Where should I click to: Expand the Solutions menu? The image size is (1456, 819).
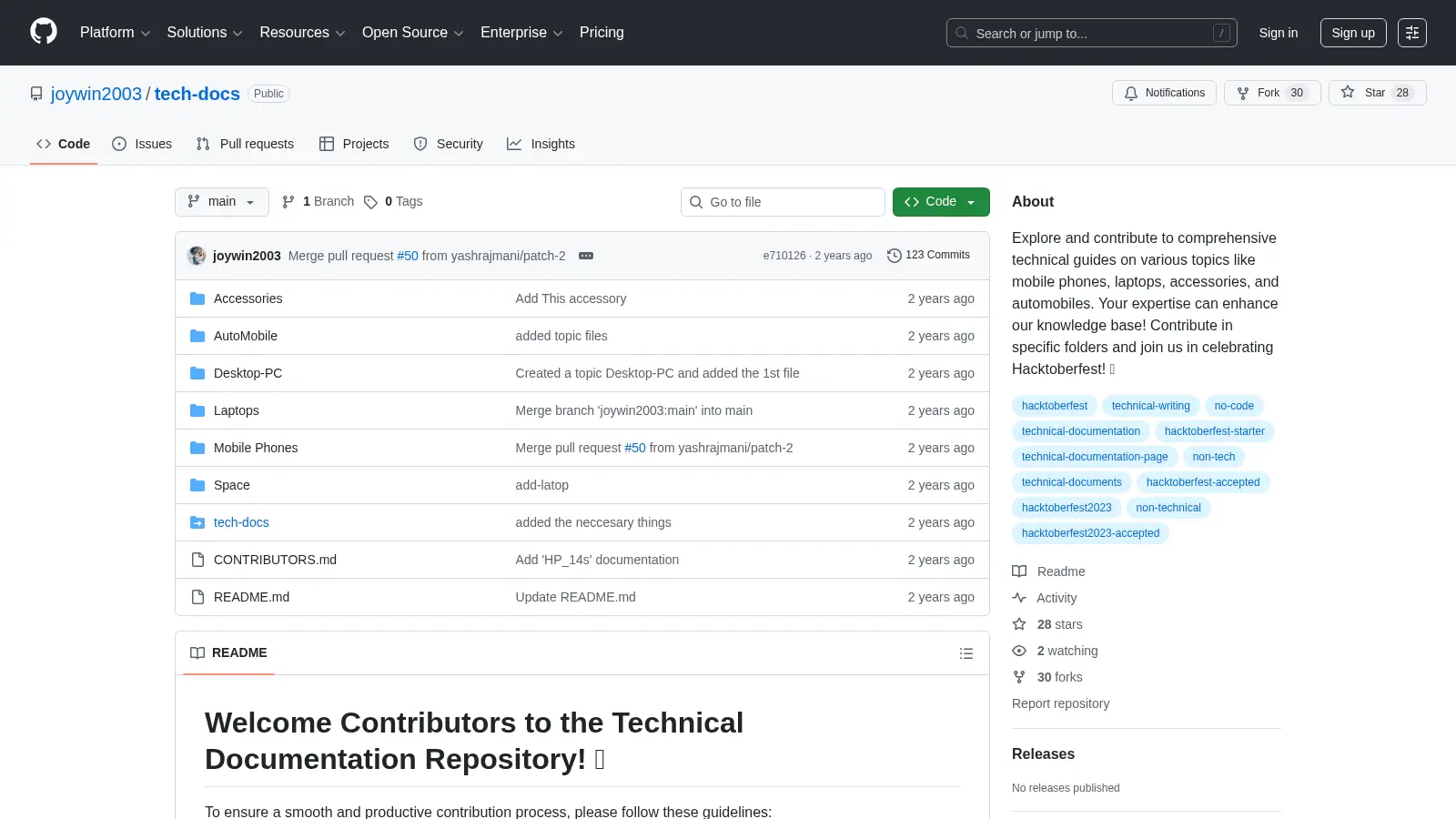coord(205,33)
